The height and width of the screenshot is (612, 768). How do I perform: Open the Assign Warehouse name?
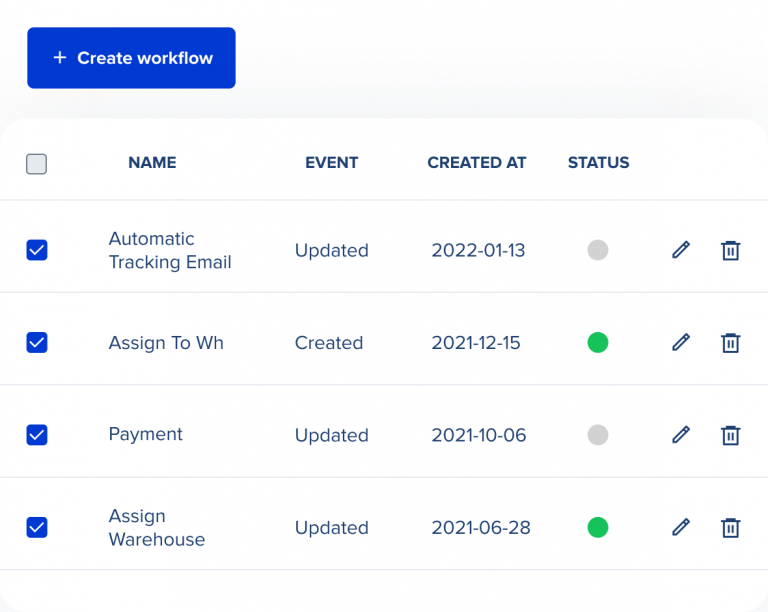tap(157, 527)
